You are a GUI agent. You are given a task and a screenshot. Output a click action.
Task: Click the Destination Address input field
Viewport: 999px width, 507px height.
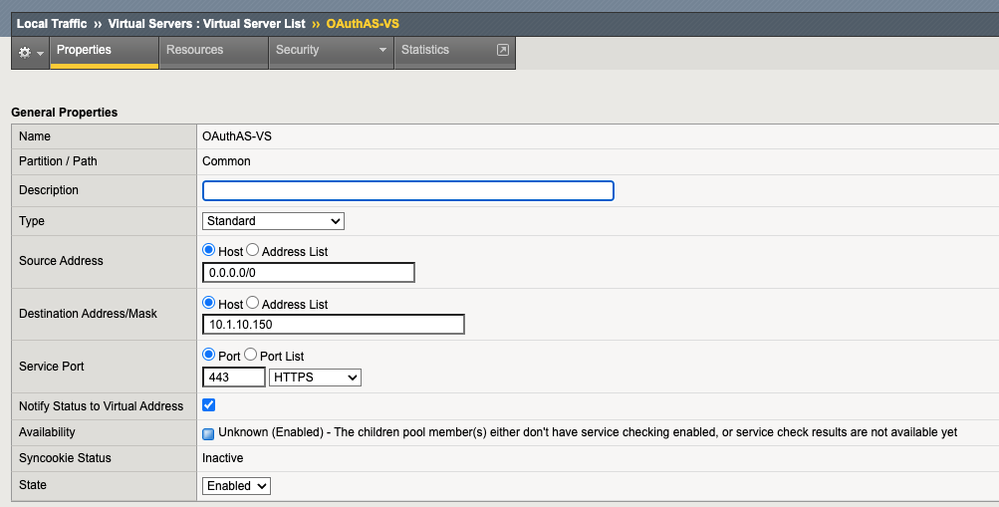click(x=333, y=324)
